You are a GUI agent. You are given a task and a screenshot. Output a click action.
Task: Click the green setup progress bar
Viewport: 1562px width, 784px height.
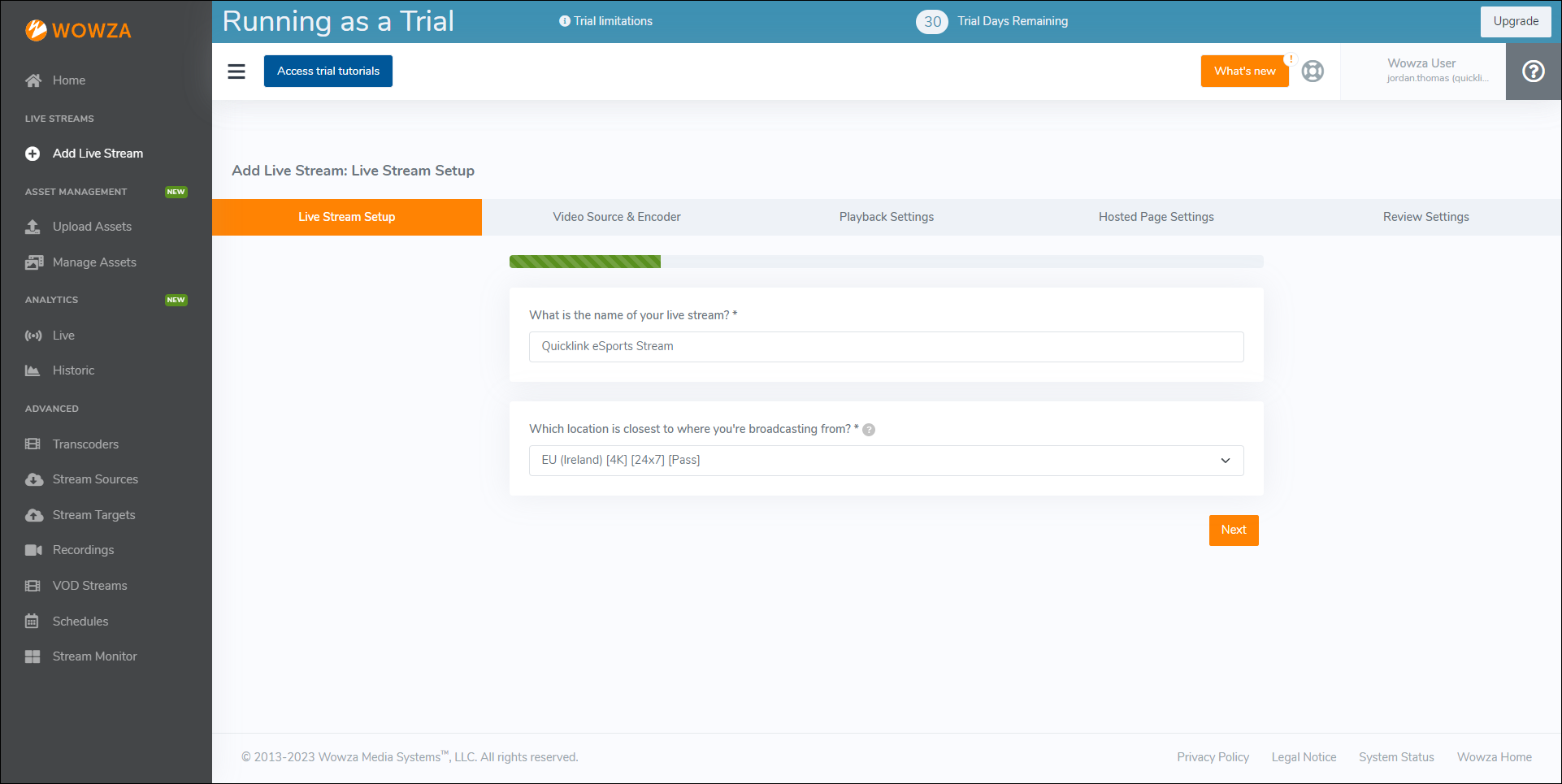[x=585, y=262]
